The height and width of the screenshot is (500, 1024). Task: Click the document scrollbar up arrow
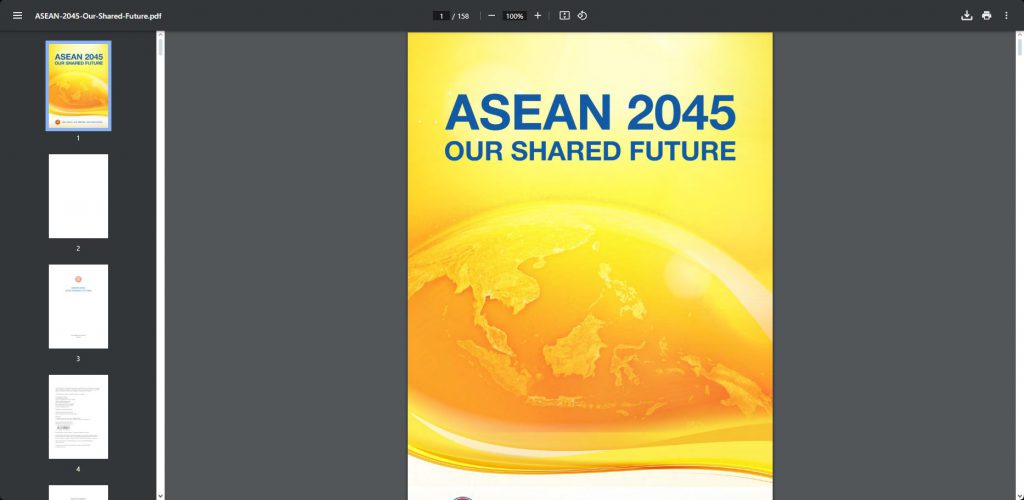coord(1019,35)
